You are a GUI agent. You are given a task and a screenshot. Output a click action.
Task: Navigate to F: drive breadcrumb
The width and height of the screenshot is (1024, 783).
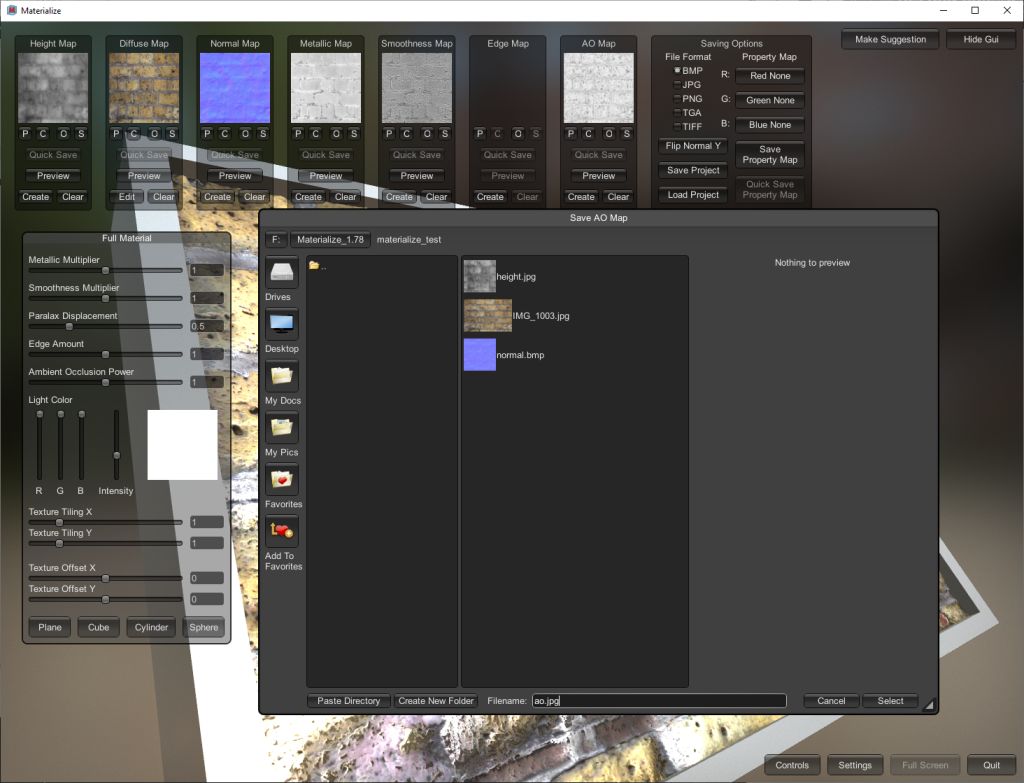pyautogui.click(x=276, y=240)
